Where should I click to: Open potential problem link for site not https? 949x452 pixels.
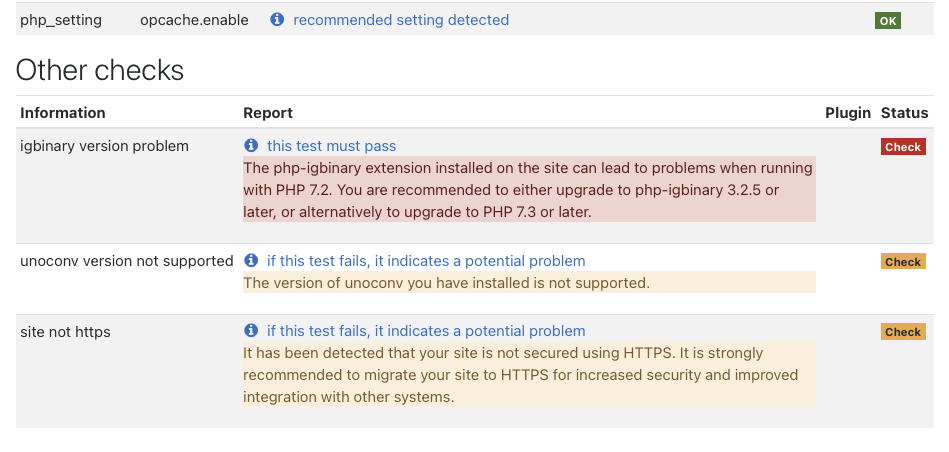point(426,331)
